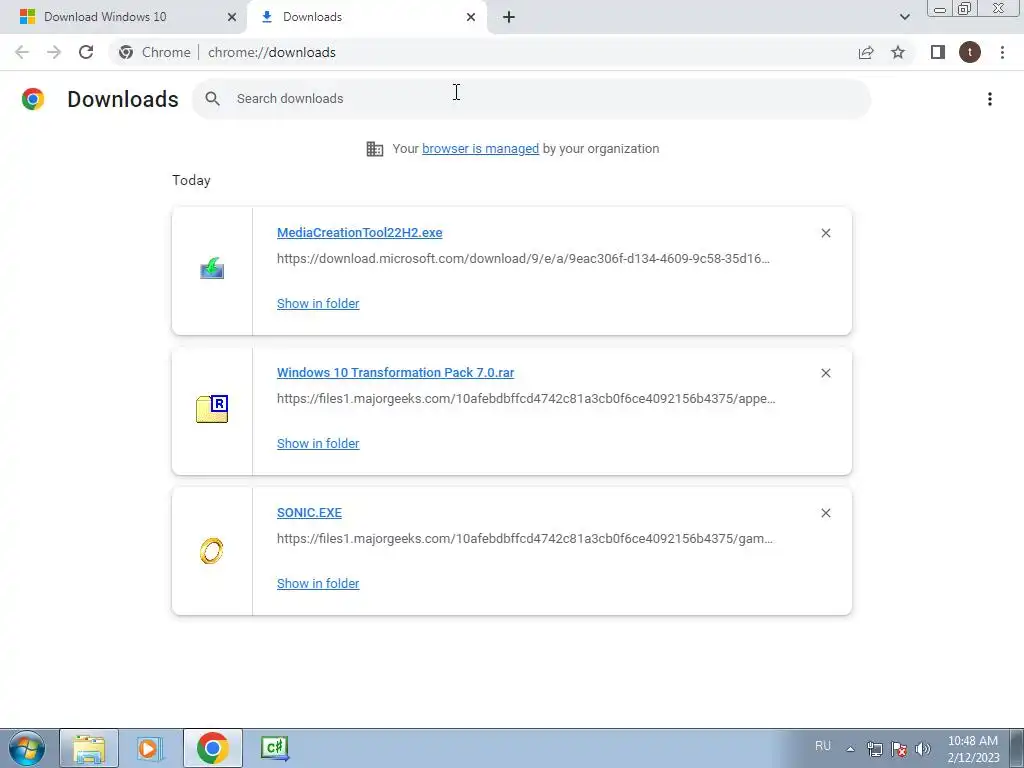Click the search magnifier icon
The height and width of the screenshot is (768, 1024).
[x=212, y=99]
